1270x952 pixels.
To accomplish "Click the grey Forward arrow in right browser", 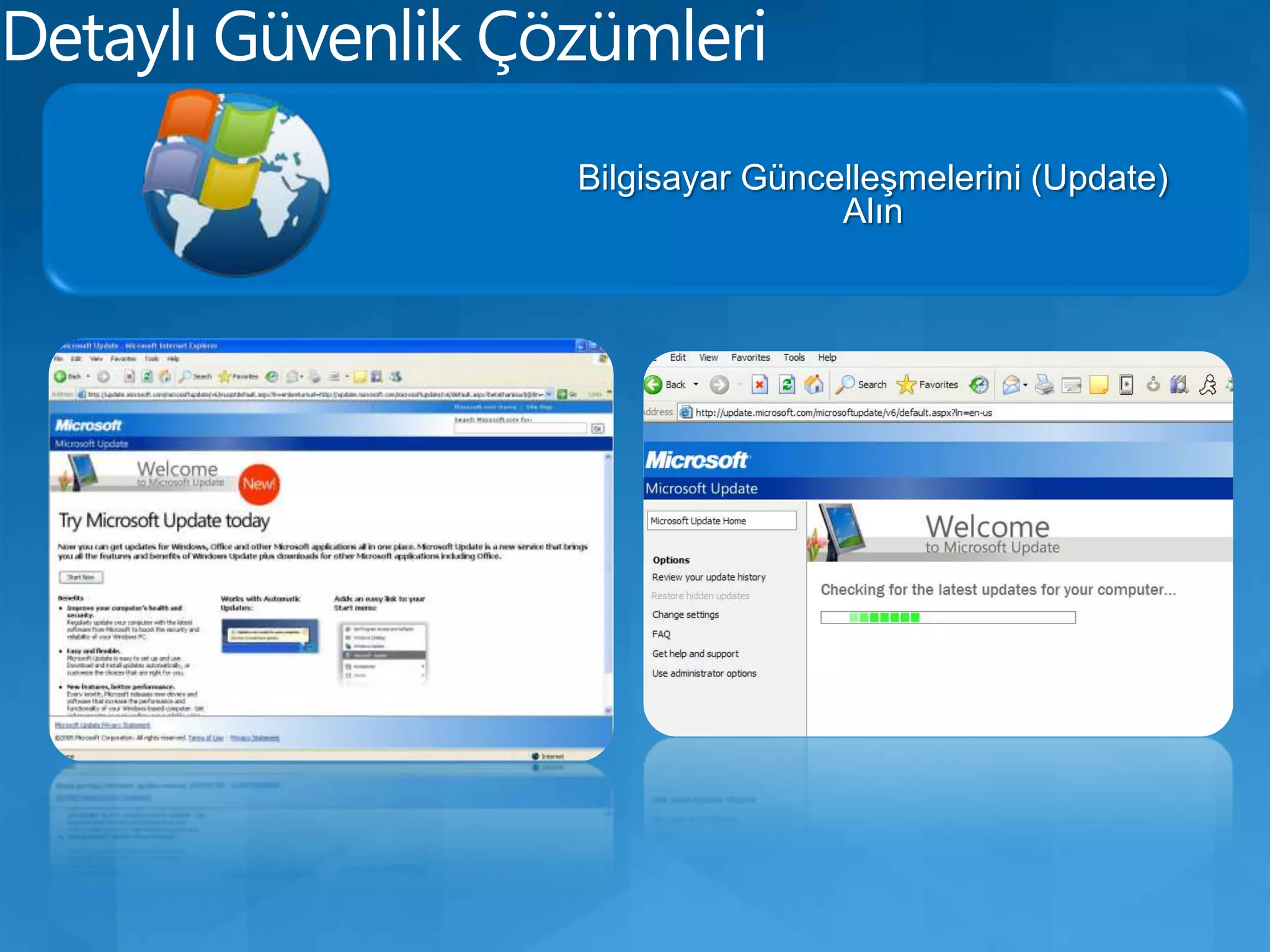I will [719, 385].
